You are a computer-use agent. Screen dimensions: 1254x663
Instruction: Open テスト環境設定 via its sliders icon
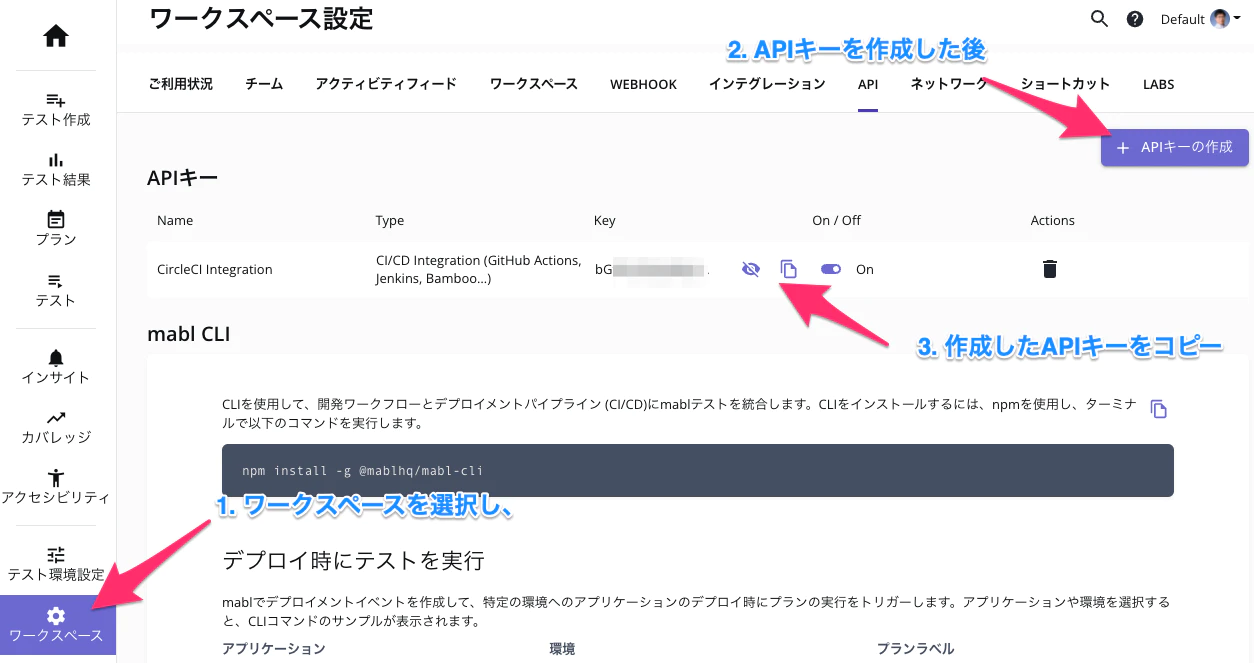point(55,554)
